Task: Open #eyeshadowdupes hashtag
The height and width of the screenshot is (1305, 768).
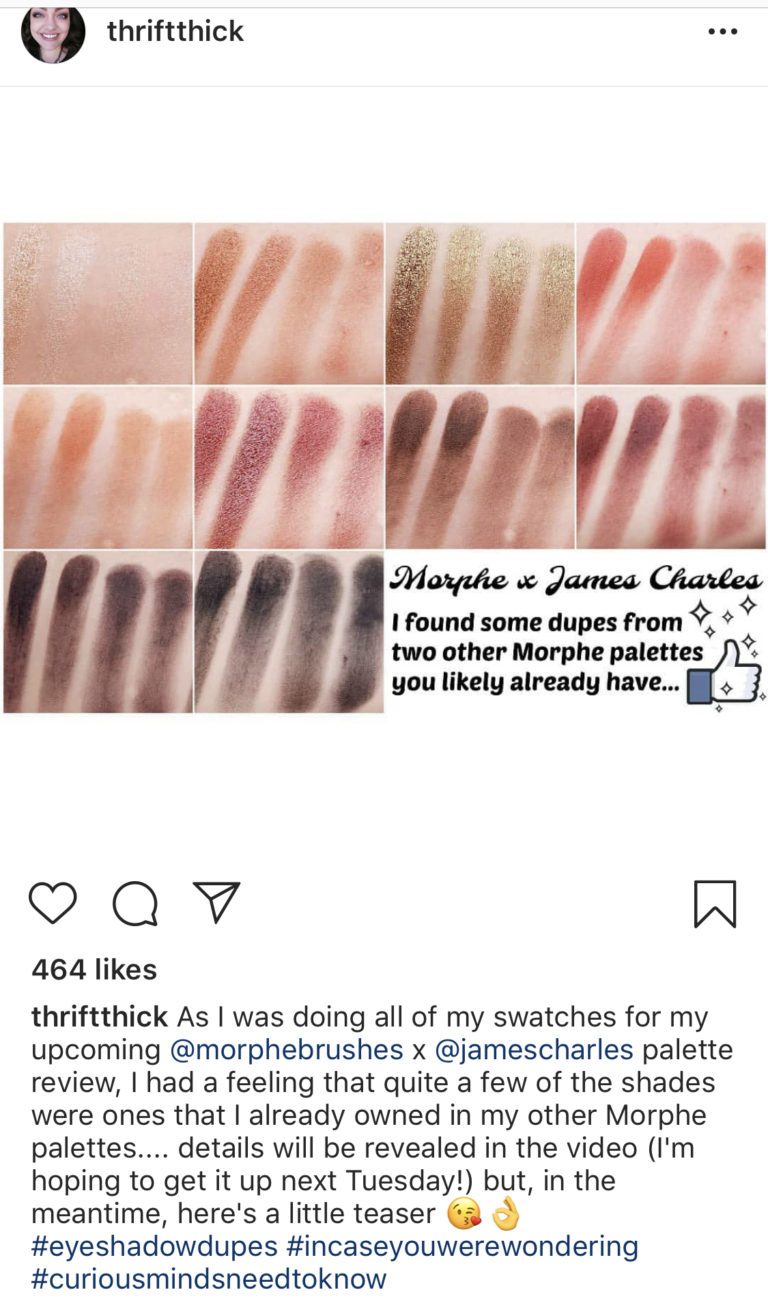Action: click(155, 1246)
